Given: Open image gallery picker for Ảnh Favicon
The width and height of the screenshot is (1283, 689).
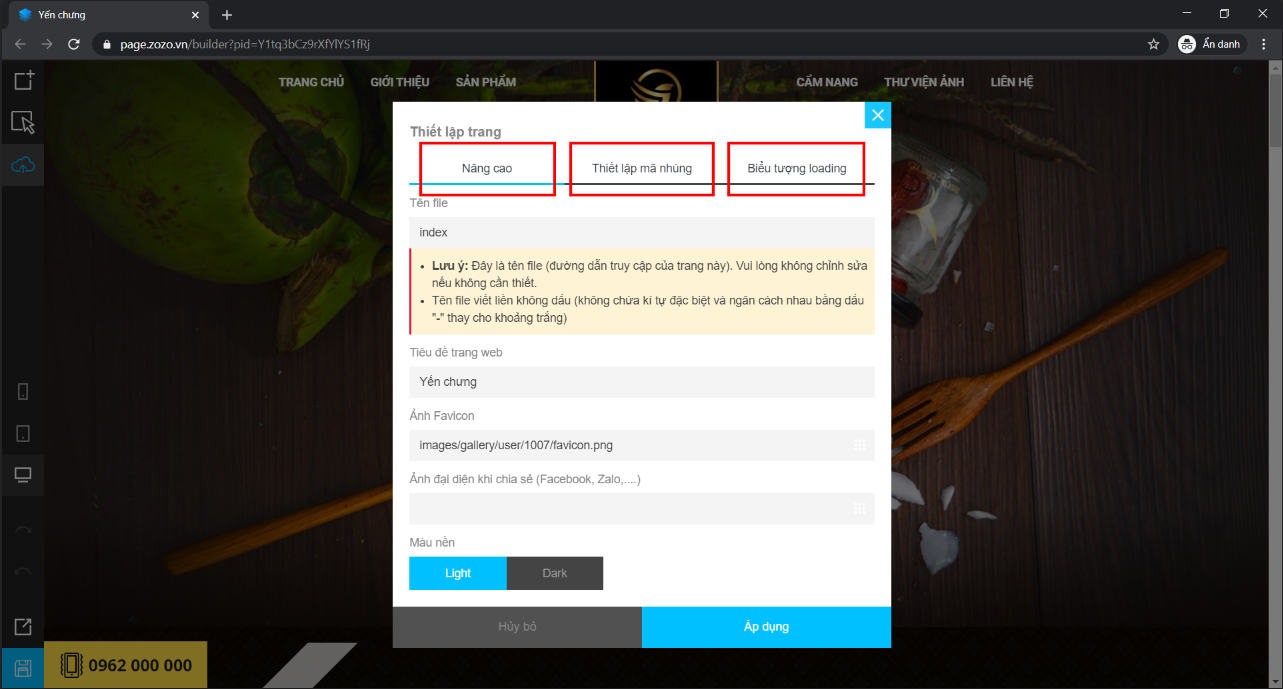Looking at the screenshot, I should [x=859, y=445].
